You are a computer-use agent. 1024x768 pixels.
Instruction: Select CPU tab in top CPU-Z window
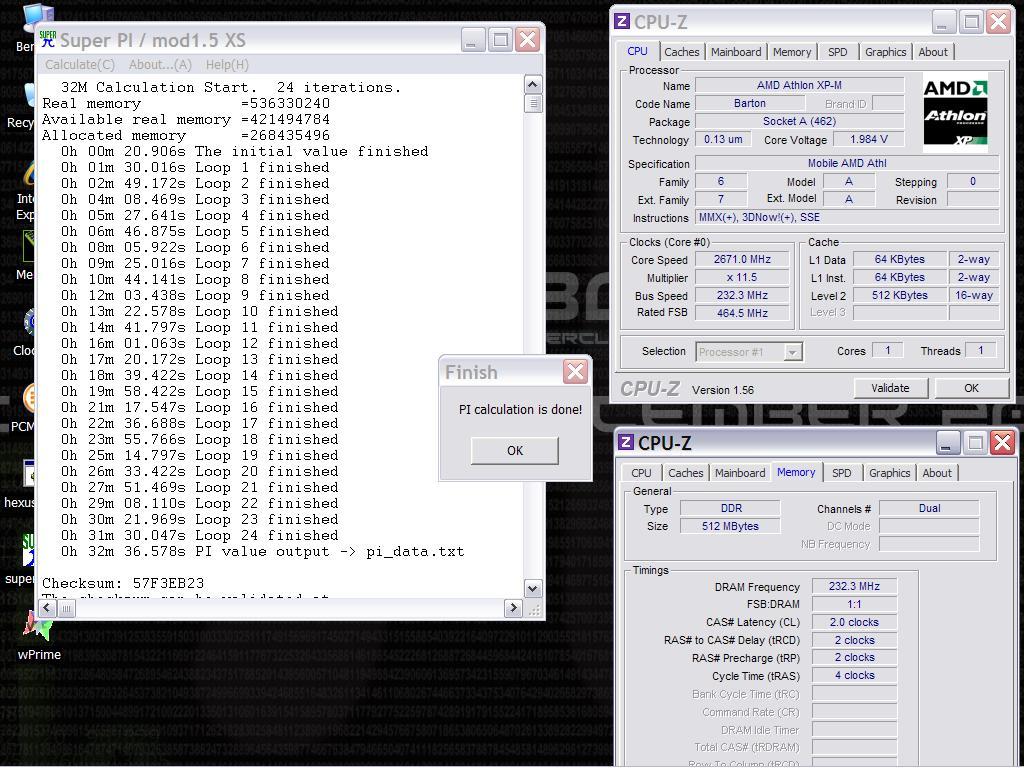coord(637,51)
